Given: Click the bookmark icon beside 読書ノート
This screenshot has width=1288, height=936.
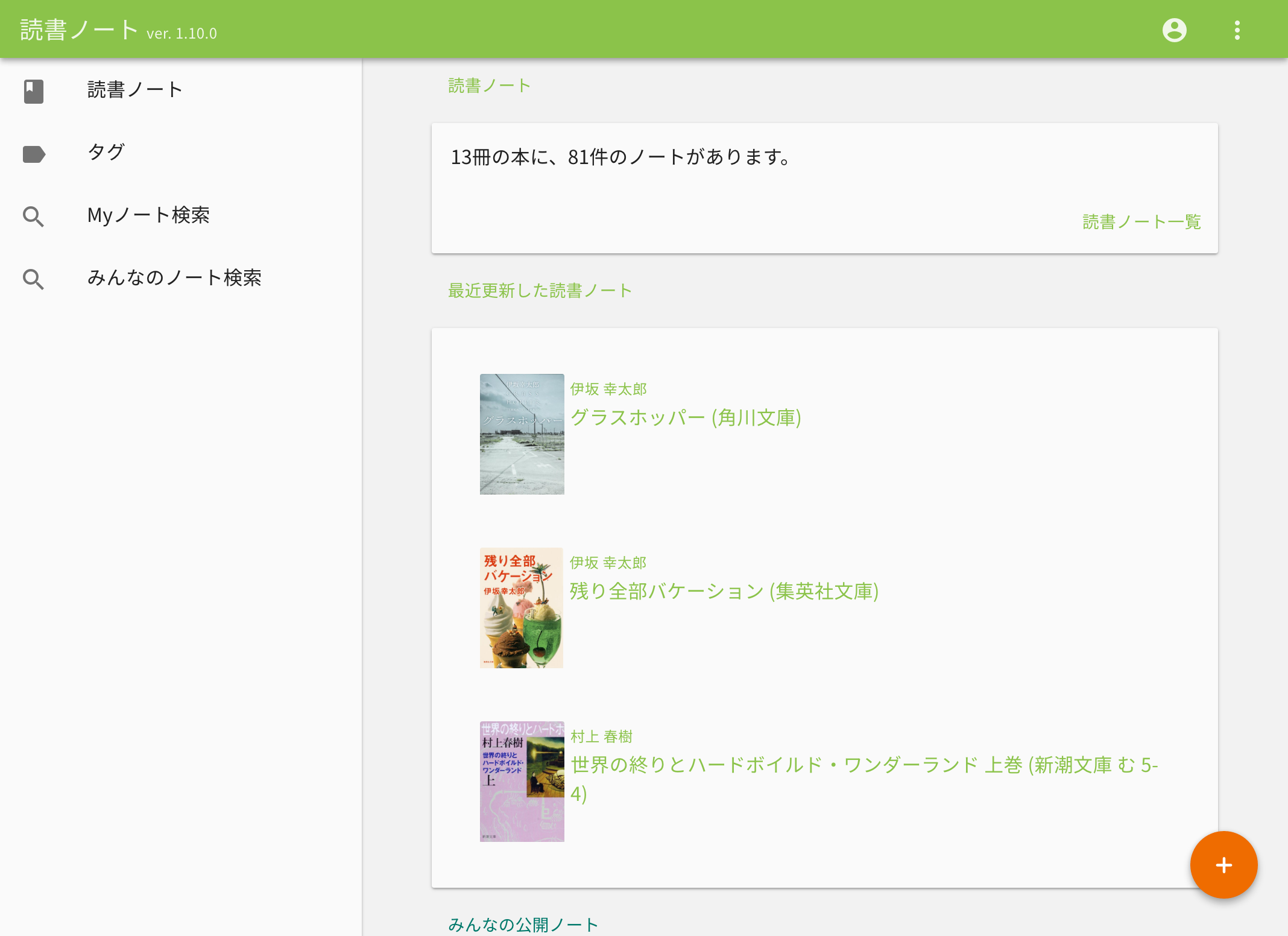Looking at the screenshot, I should coord(34,90).
